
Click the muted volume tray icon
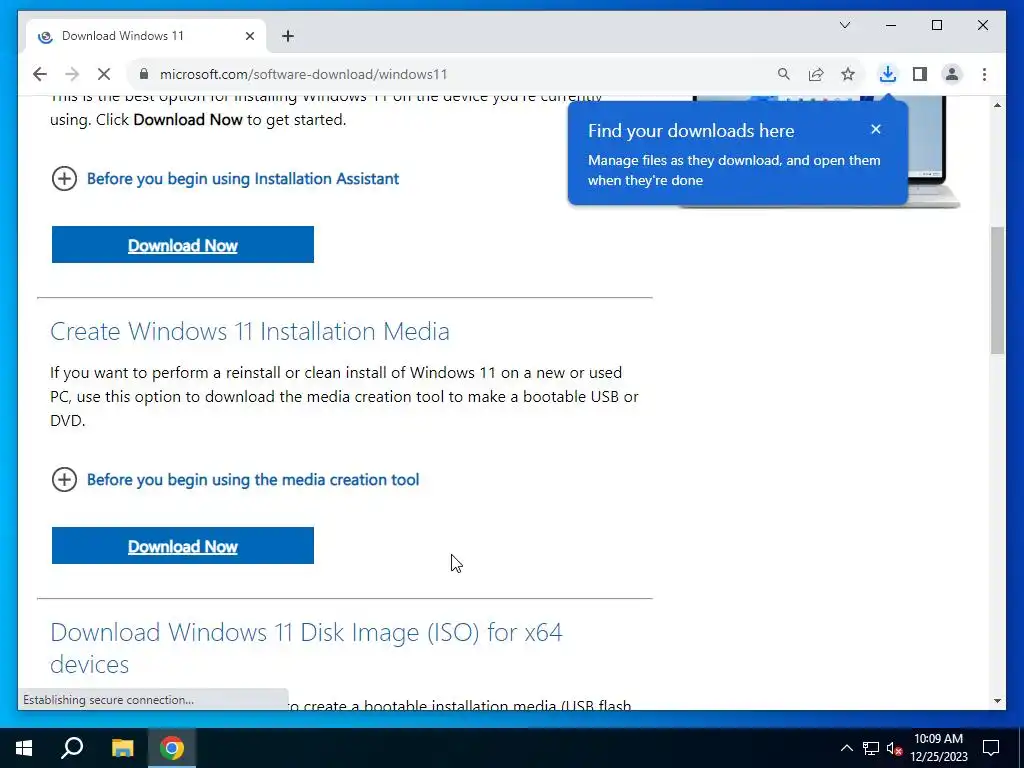(x=894, y=748)
